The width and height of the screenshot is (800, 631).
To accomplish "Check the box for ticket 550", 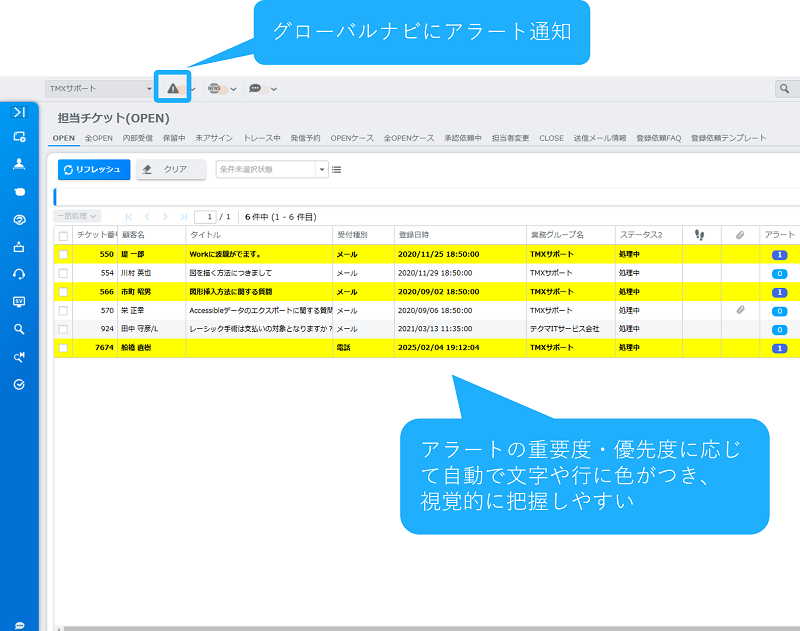I will click(63, 255).
